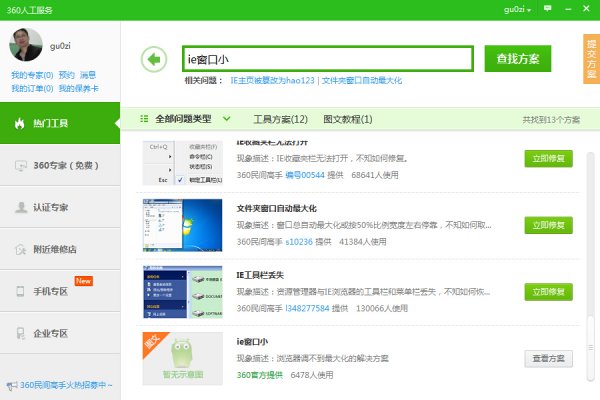Image resolution: width=600 pixels, height=400 pixels.
Task: Open 360专家(免费) monitor icon
Action: tap(19, 165)
